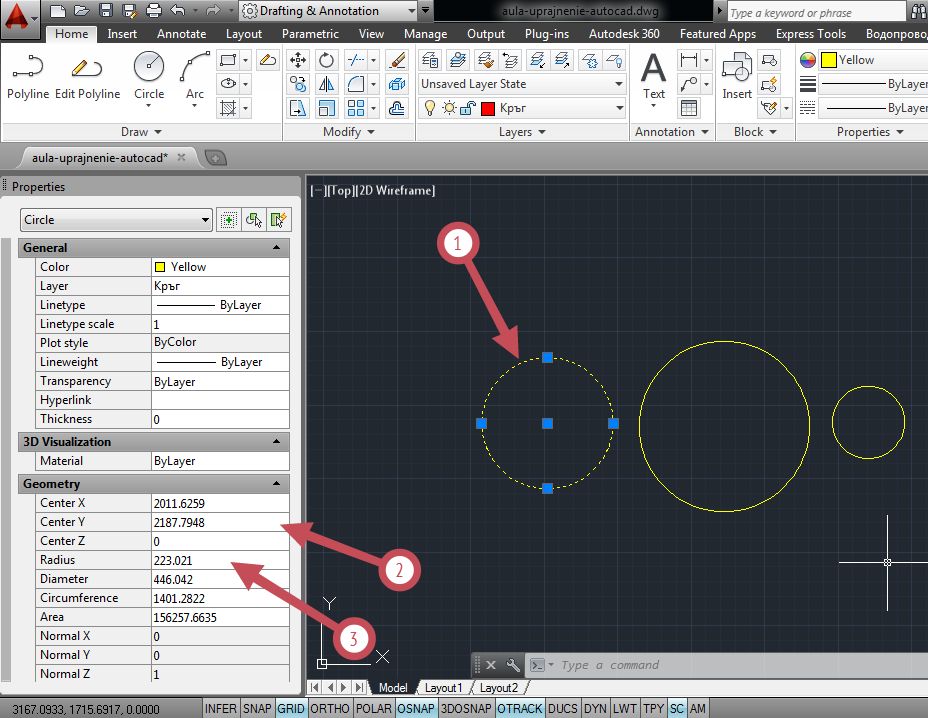Screen dimensions: 928x718
Task: Click the Ellipse tool icon
Action: [x=228, y=84]
